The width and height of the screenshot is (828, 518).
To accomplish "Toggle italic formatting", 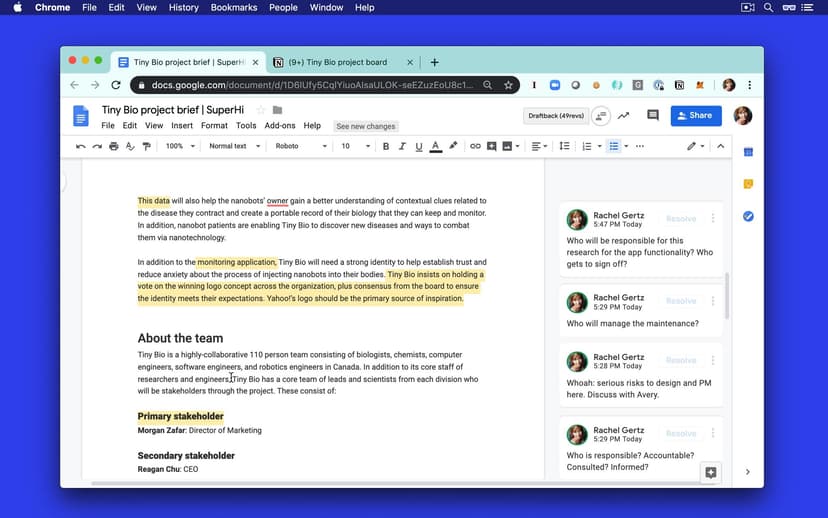I will click(402, 146).
